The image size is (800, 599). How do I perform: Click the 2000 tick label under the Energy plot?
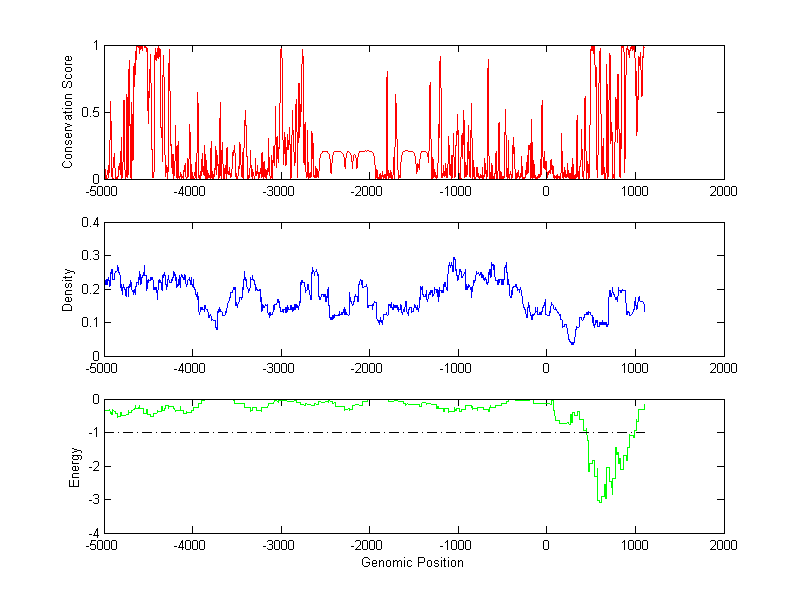tap(723, 546)
